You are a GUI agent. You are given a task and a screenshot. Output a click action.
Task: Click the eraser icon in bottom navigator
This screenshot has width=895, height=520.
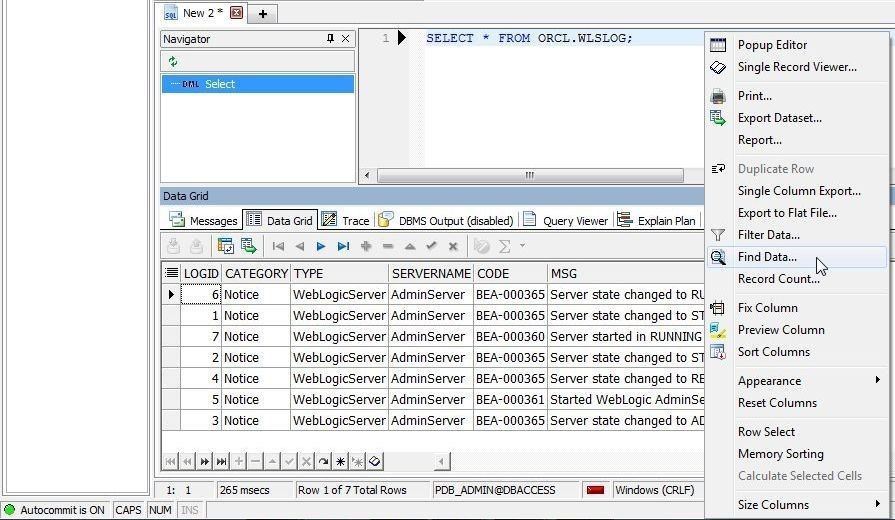click(x=374, y=461)
